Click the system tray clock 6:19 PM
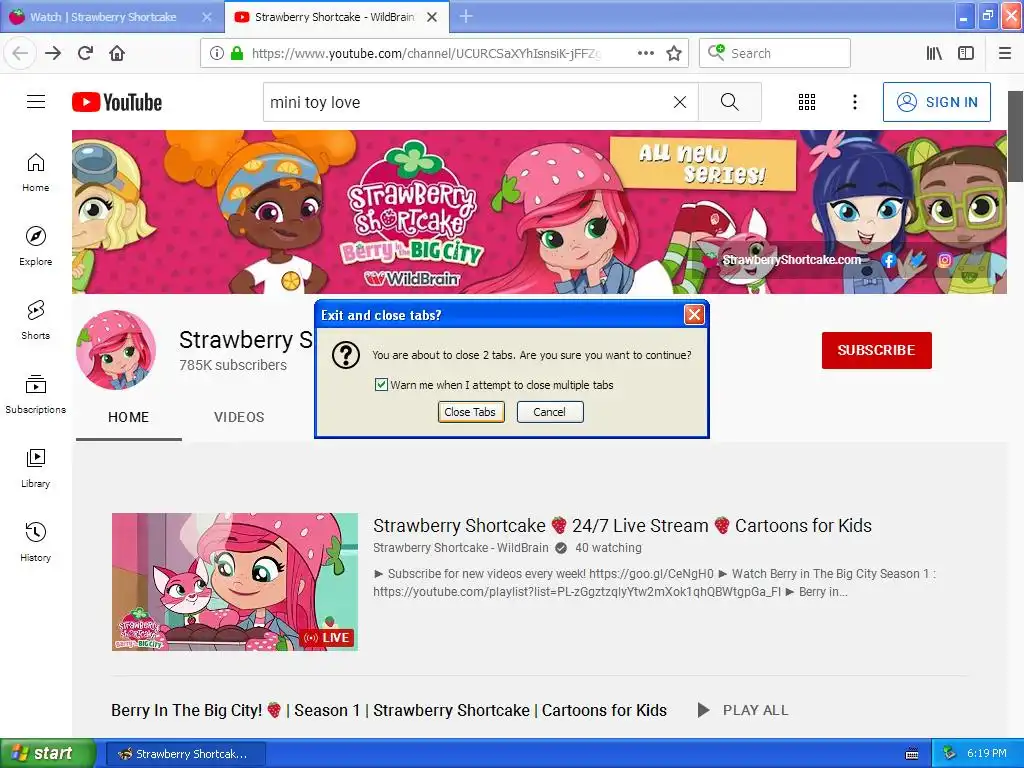Viewport: 1024px width, 768px height. [x=987, y=753]
